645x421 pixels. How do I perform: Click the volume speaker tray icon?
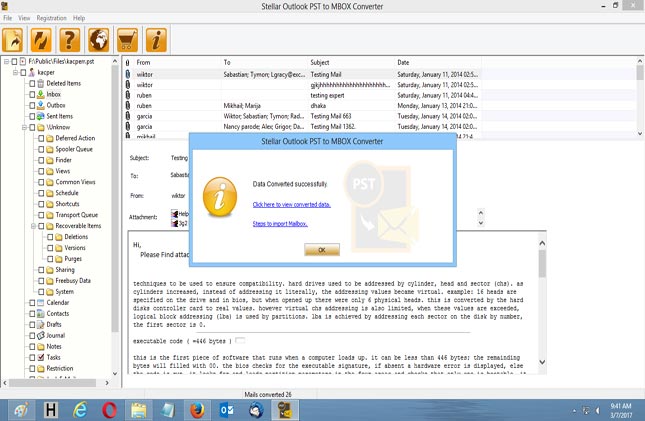(x=598, y=410)
